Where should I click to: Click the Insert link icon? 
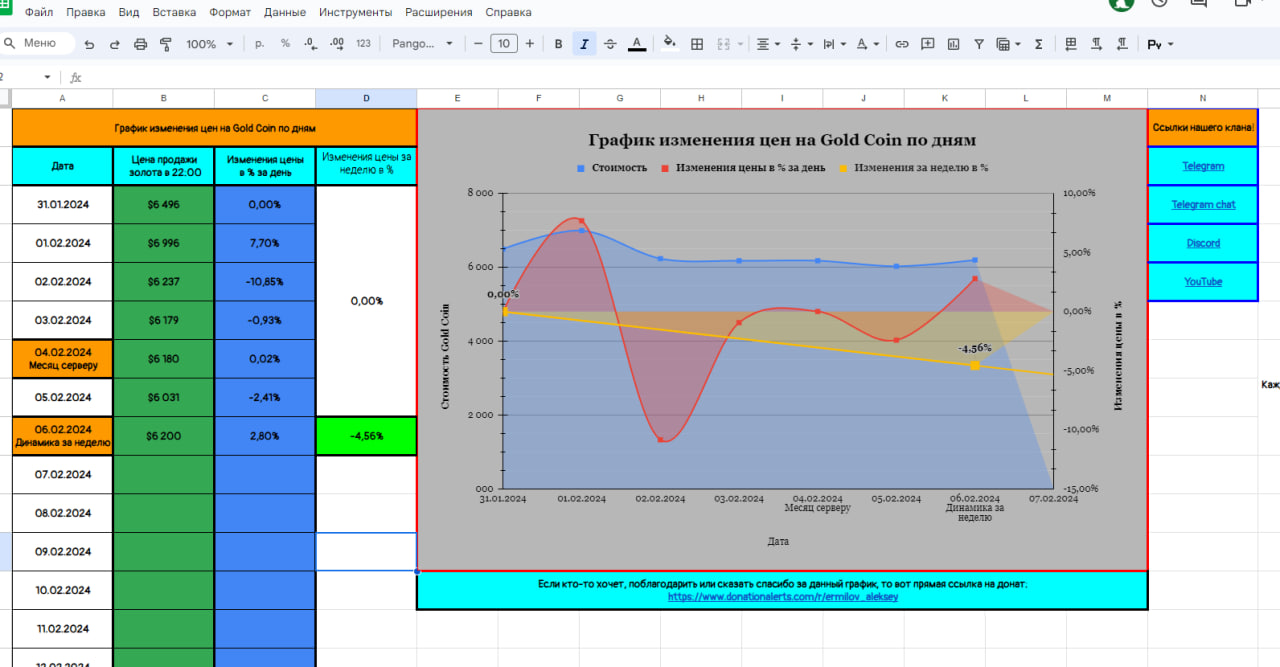[901, 44]
